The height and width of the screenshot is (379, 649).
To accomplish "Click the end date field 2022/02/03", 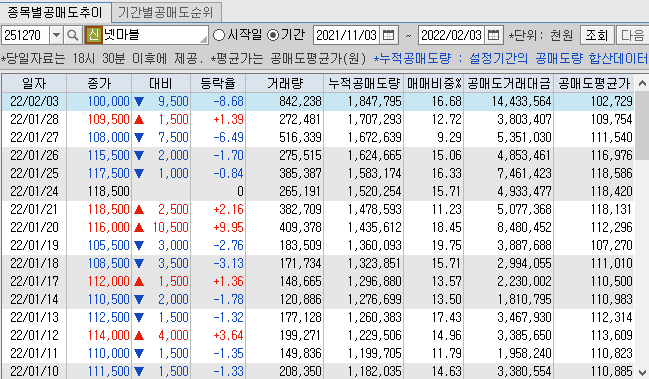I will point(452,35).
